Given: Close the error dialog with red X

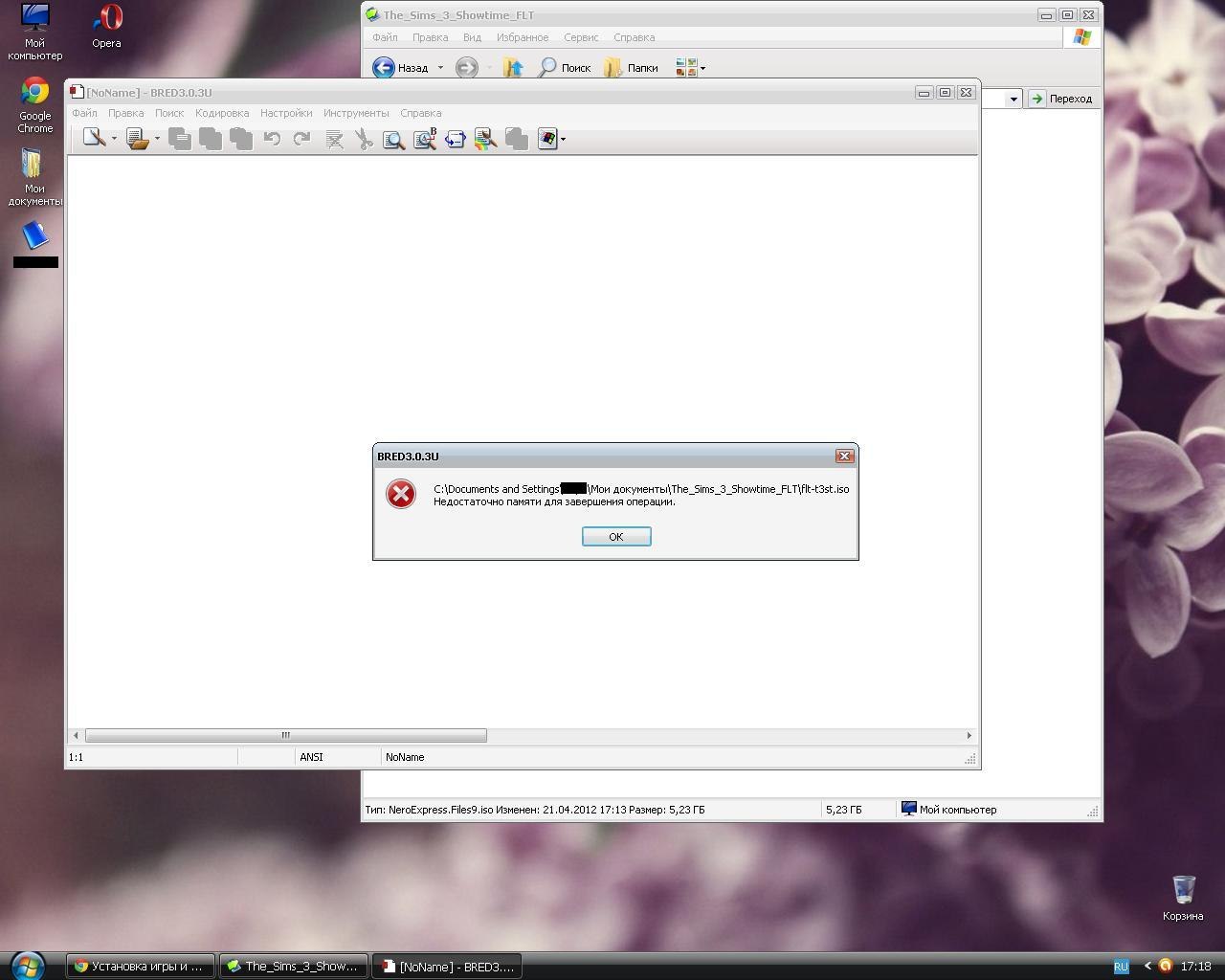Looking at the screenshot, I should click(844, 457).
